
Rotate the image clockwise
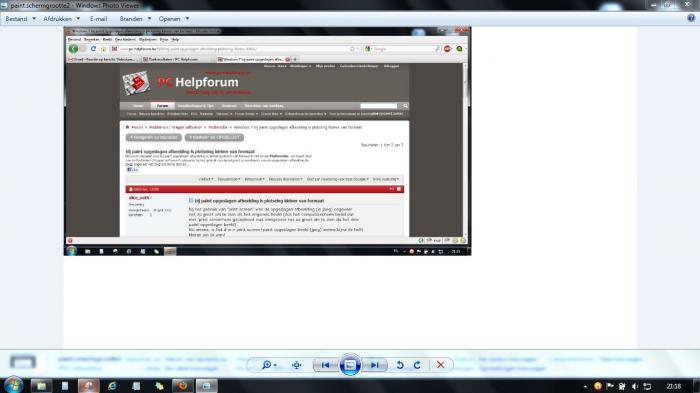[x=417, y=365]
